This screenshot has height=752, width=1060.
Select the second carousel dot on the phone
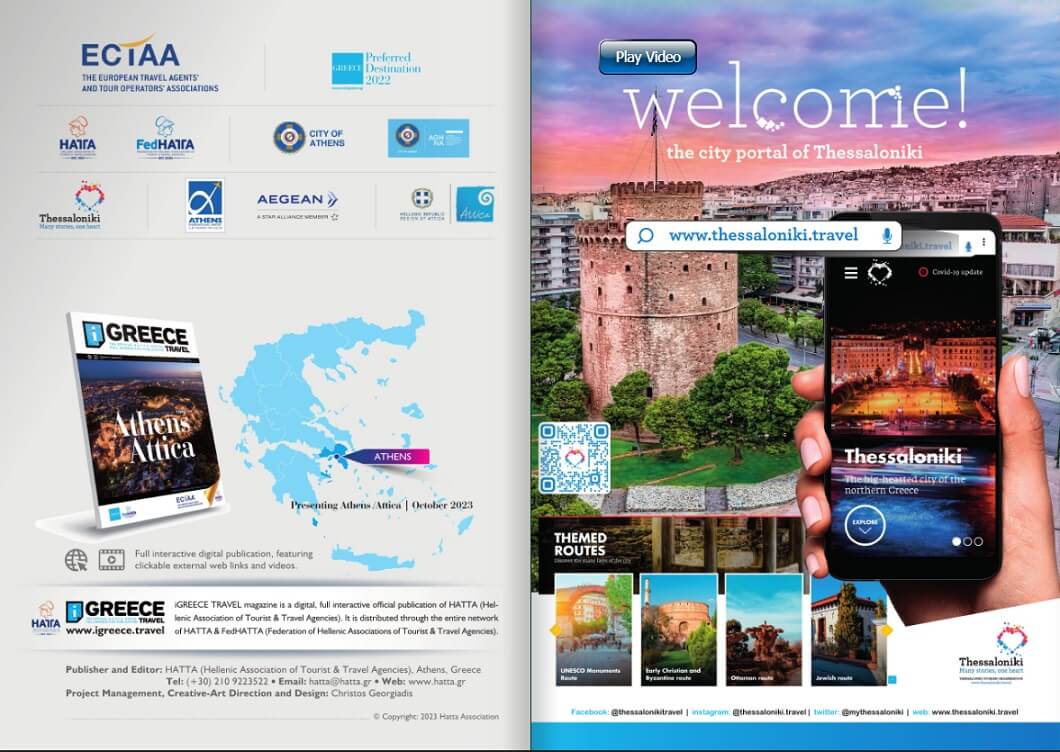tap(967, 541)
